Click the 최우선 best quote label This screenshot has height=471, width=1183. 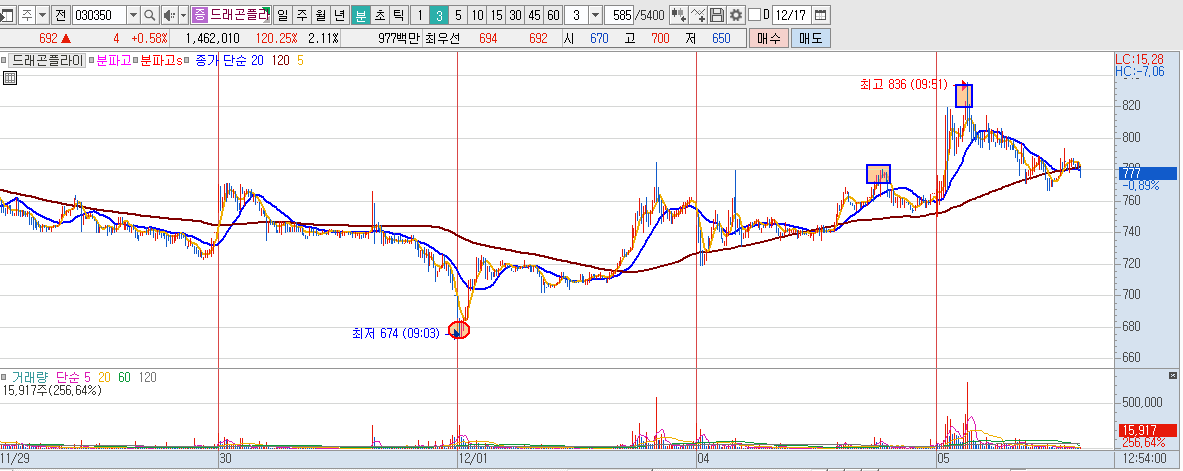point(442,38)
